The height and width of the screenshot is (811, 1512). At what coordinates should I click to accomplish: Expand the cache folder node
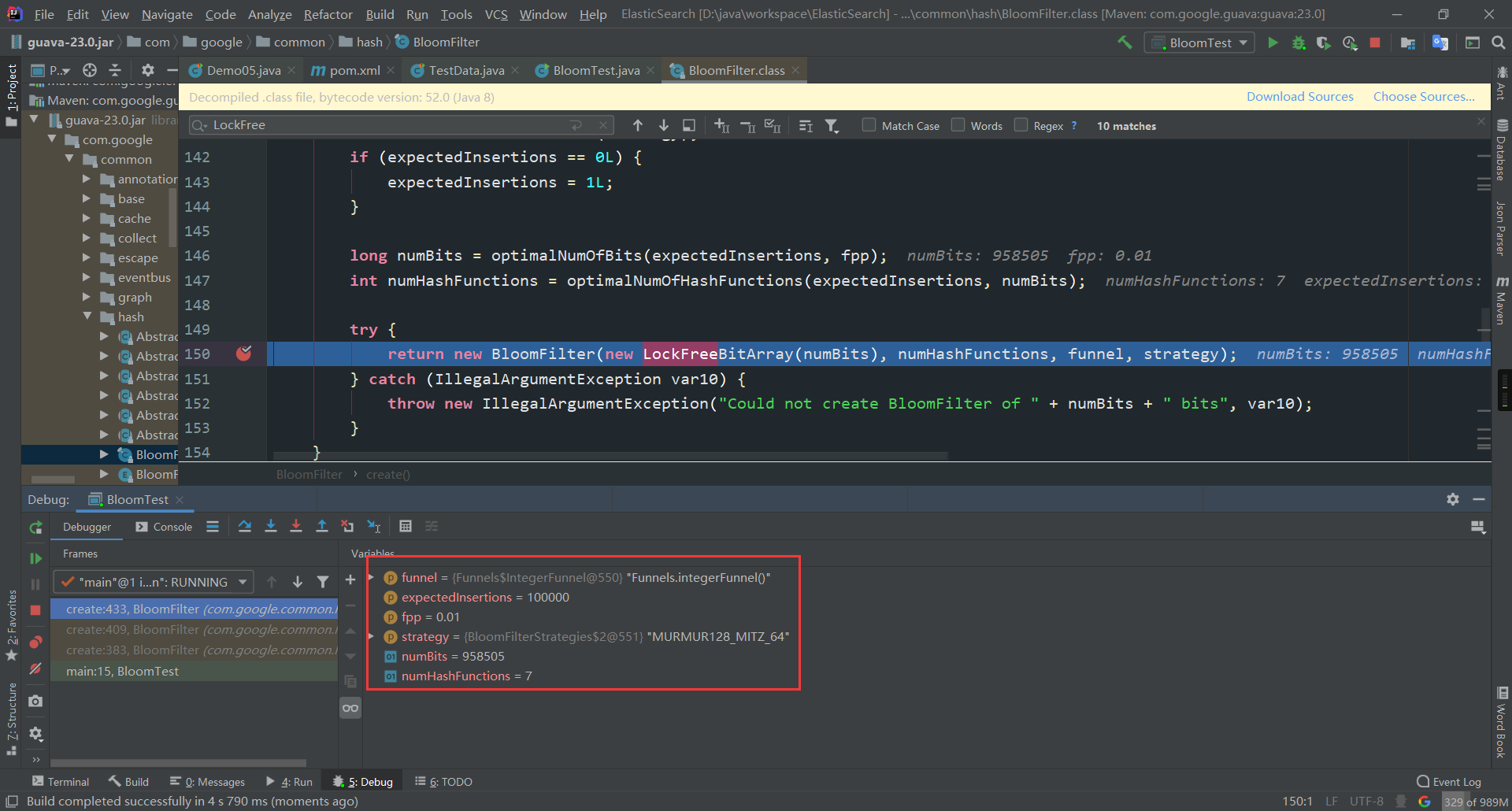87,218
